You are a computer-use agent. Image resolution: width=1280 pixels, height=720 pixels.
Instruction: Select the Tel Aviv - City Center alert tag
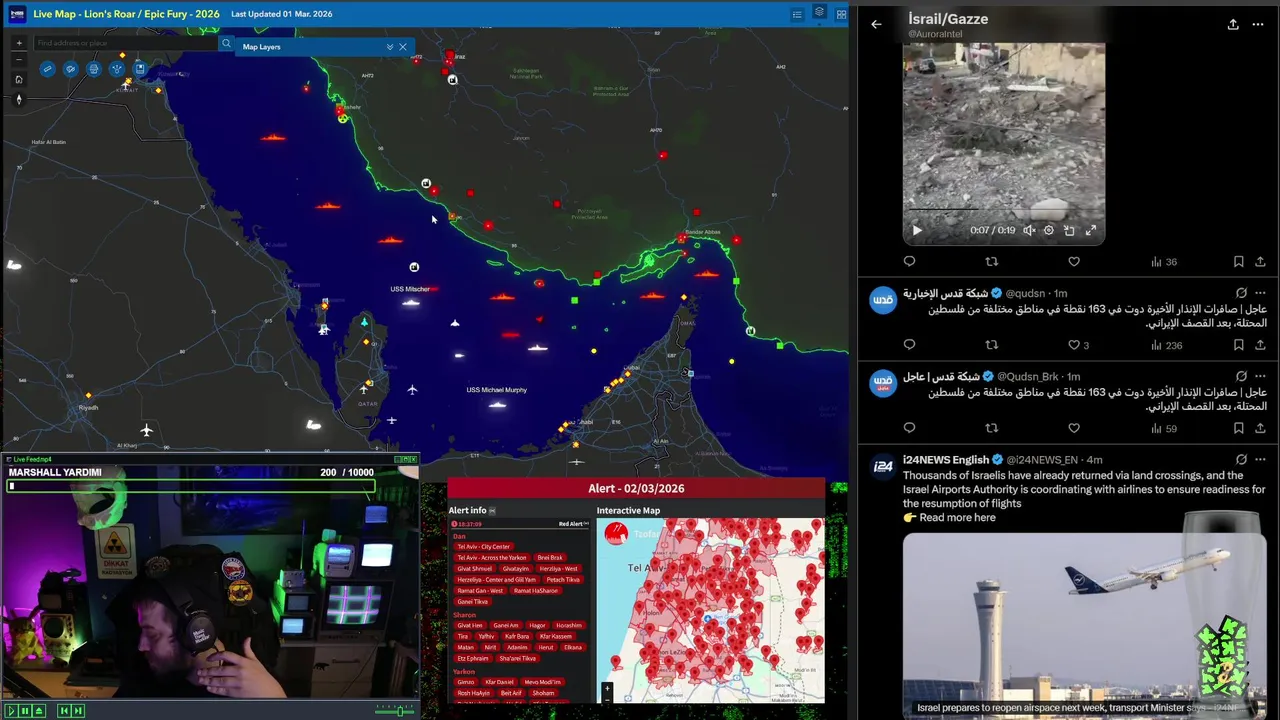[x=484, y=547]
